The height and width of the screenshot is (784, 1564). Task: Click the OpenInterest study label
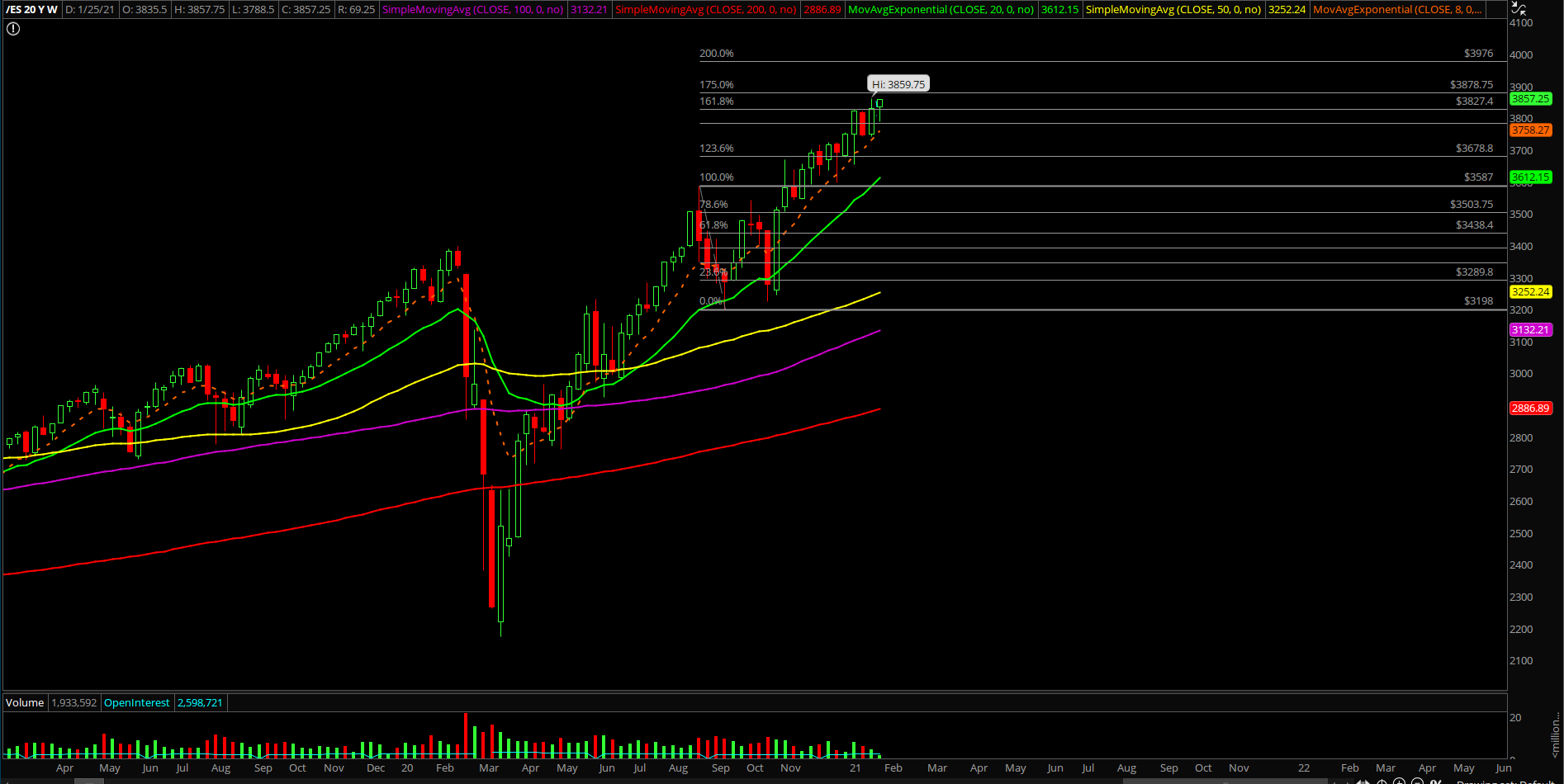click(x=137, y=703)
